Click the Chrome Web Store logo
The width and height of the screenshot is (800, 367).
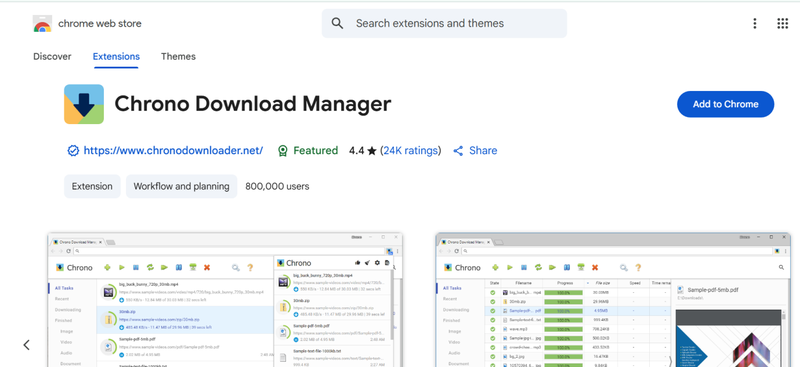[x=42, y=23]
